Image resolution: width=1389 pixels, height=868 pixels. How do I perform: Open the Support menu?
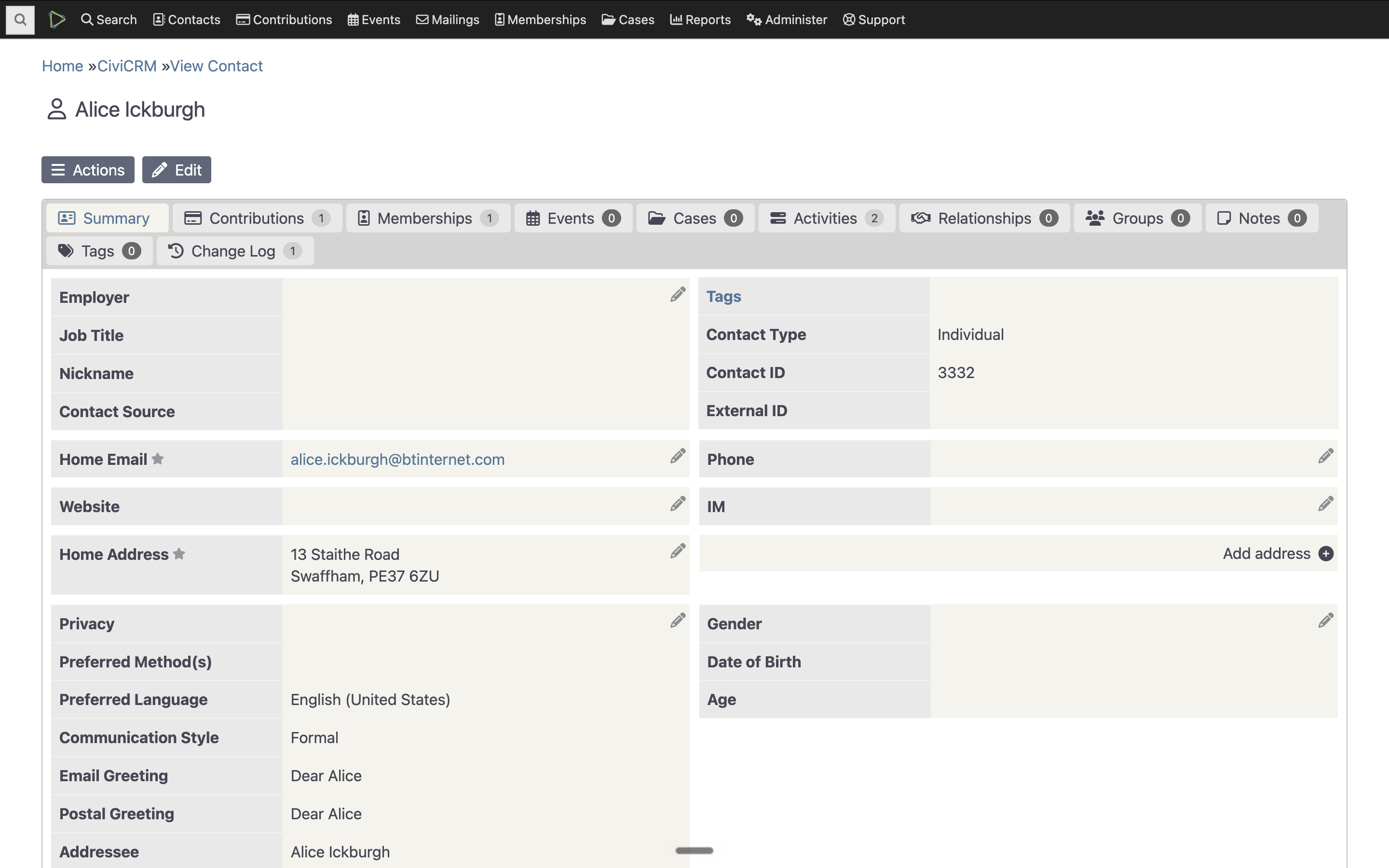[x=873, y=19]
